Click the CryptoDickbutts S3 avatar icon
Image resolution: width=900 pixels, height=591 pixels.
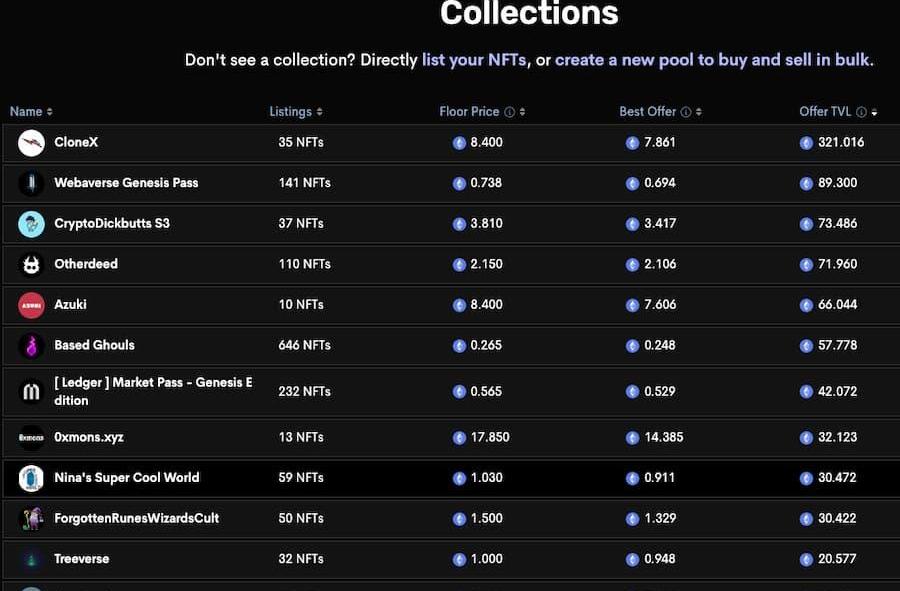(x=31, y=224)
